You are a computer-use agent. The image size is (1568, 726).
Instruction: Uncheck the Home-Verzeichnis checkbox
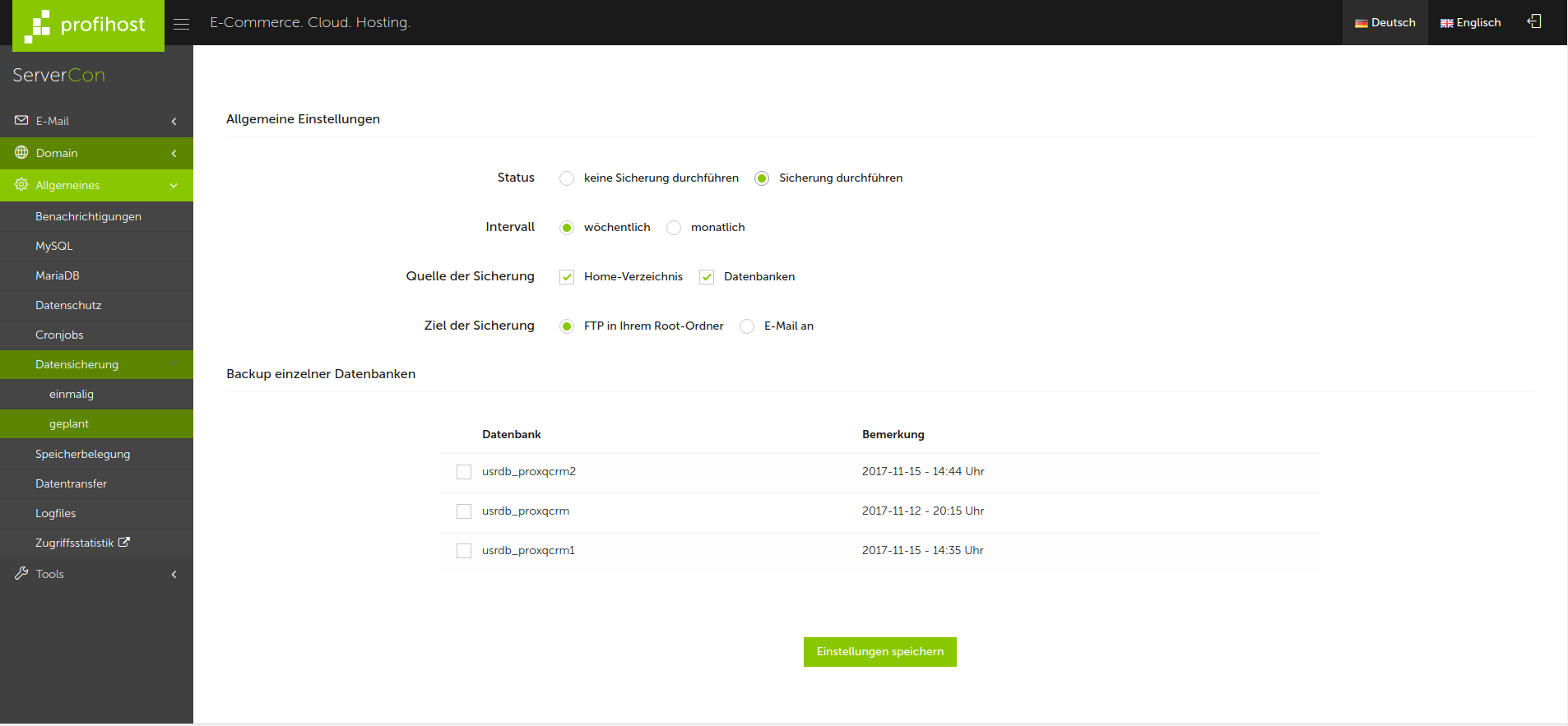pos(567,277)
